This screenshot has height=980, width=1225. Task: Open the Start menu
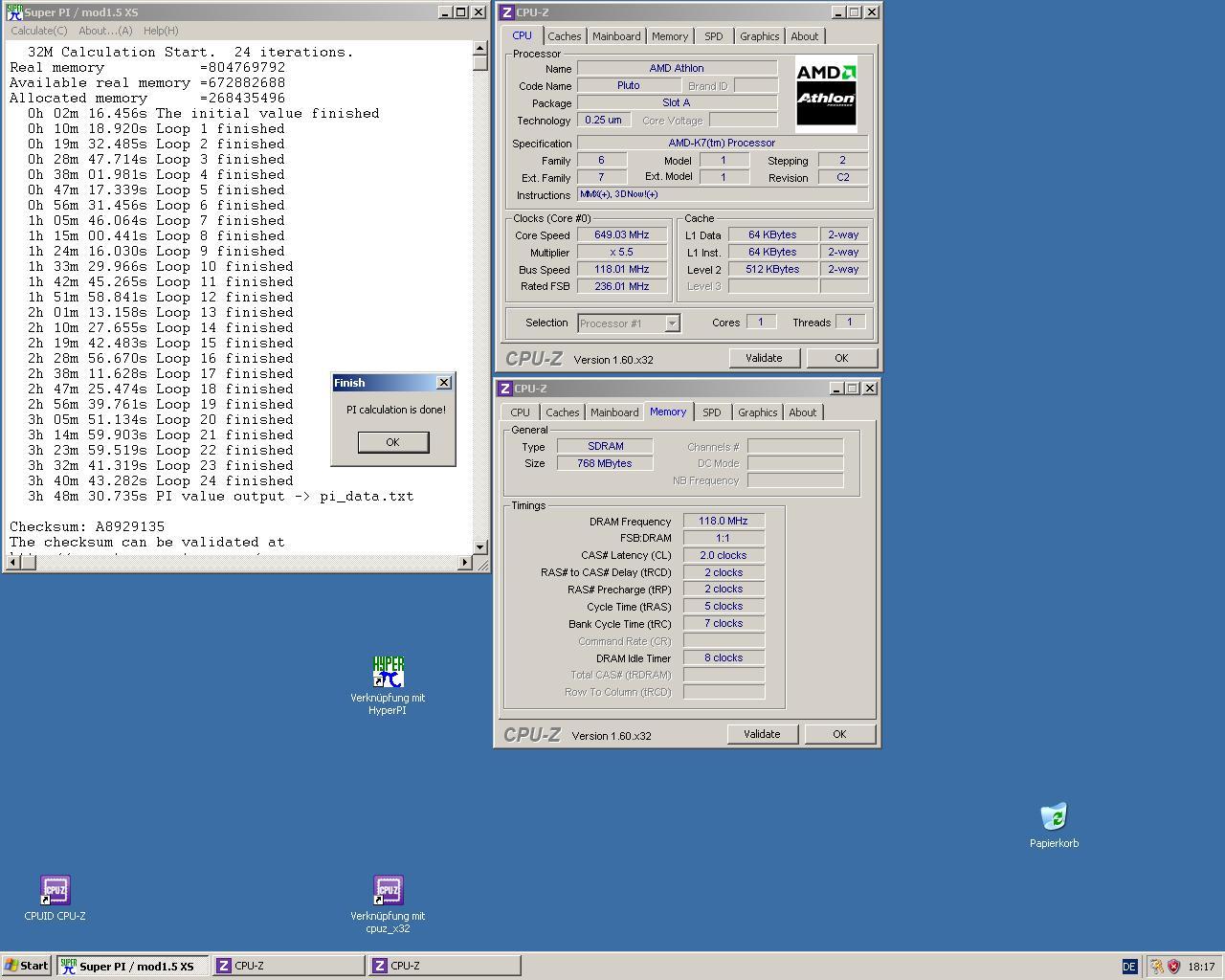[27, 966]
